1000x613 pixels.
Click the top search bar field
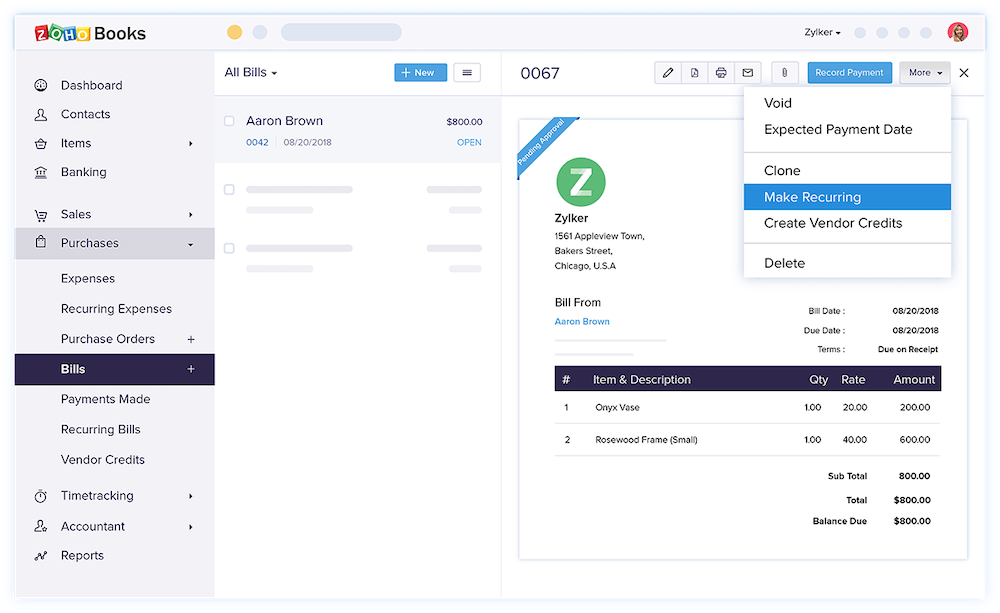[x=341, y=32]
